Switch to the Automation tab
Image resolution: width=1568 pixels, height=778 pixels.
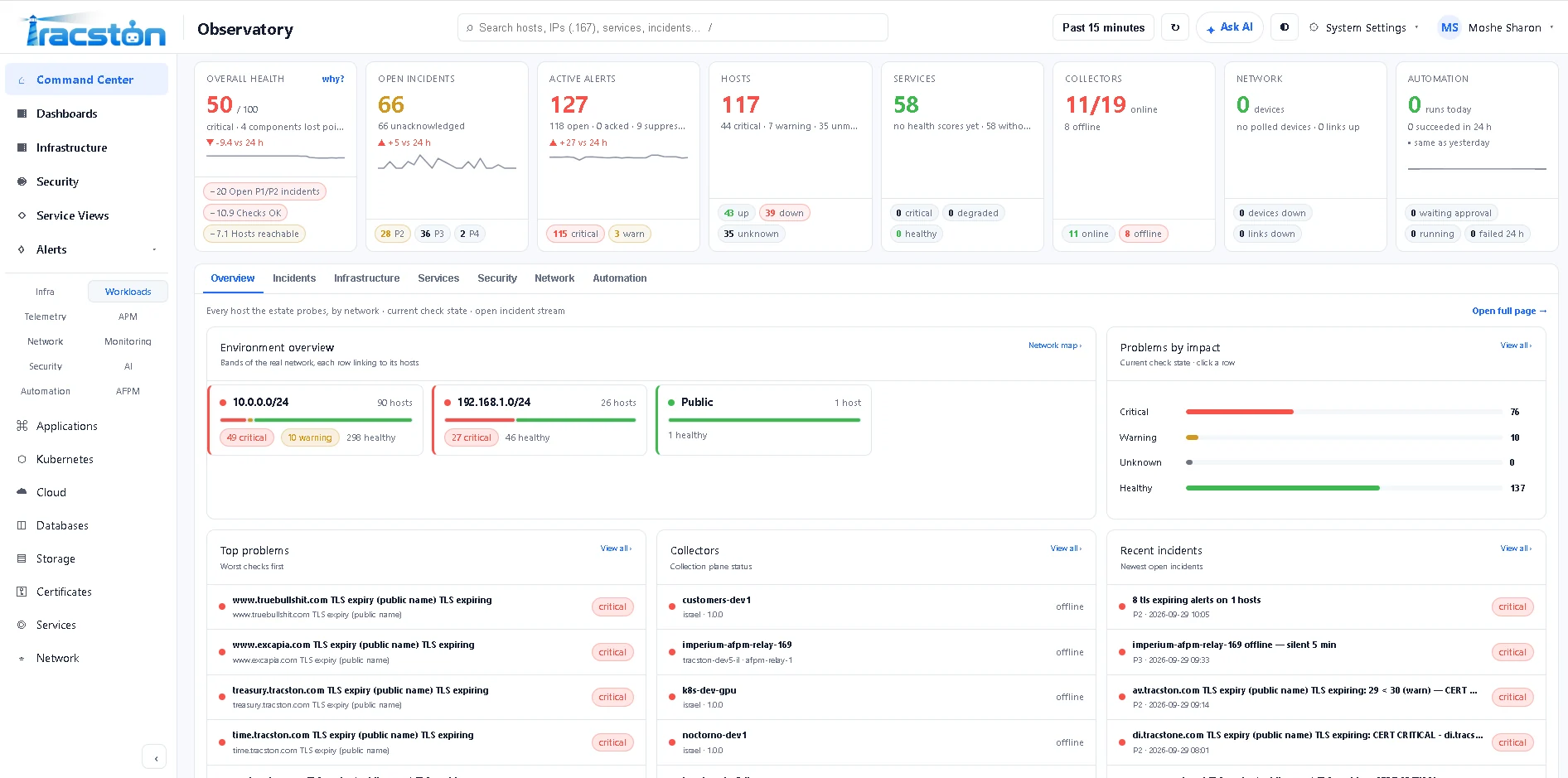(x=620, y=278)
